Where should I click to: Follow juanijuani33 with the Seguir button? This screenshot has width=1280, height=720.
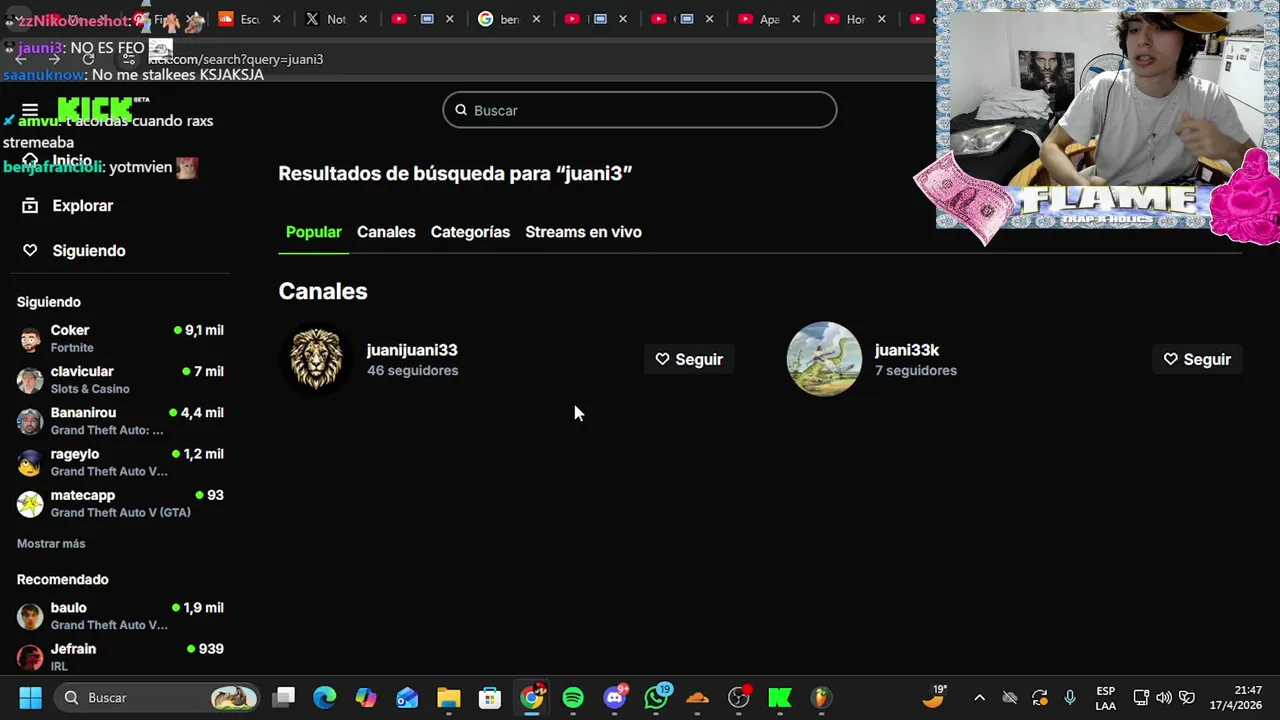(x=689, y=359)
